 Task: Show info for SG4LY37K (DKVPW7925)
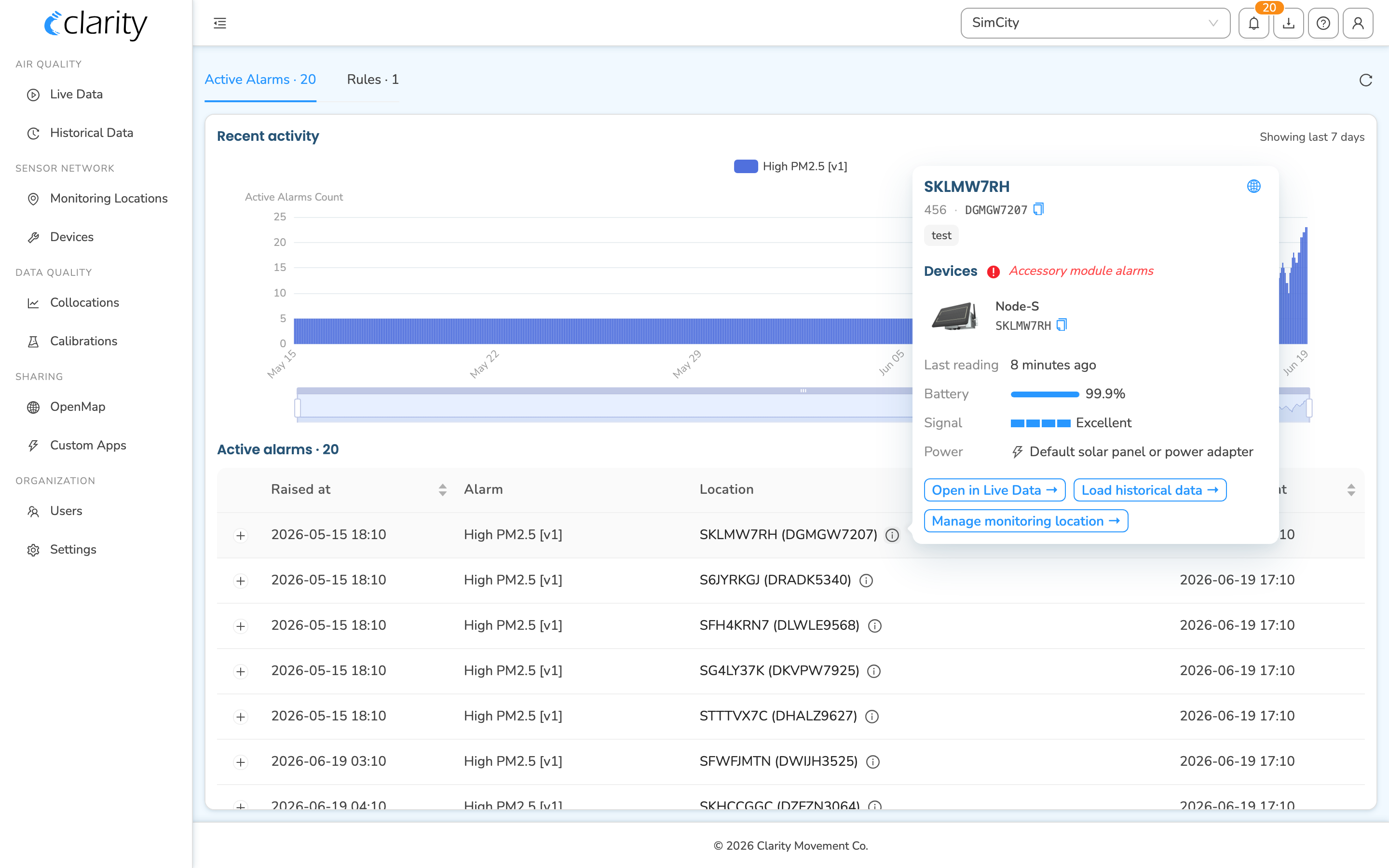coord(874,671)
